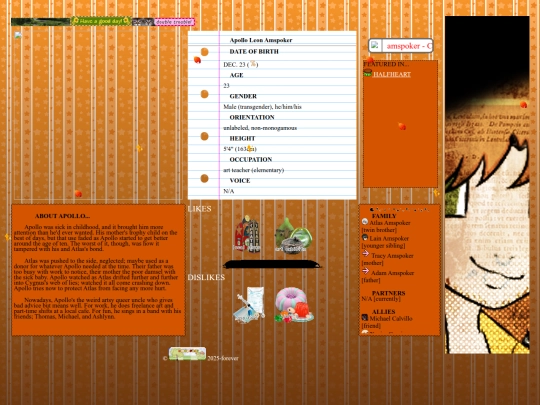The height and width of the screenshot is (405, 540).
Task: Click the 'PARTNERS' heading
Action: click(388, 293)
